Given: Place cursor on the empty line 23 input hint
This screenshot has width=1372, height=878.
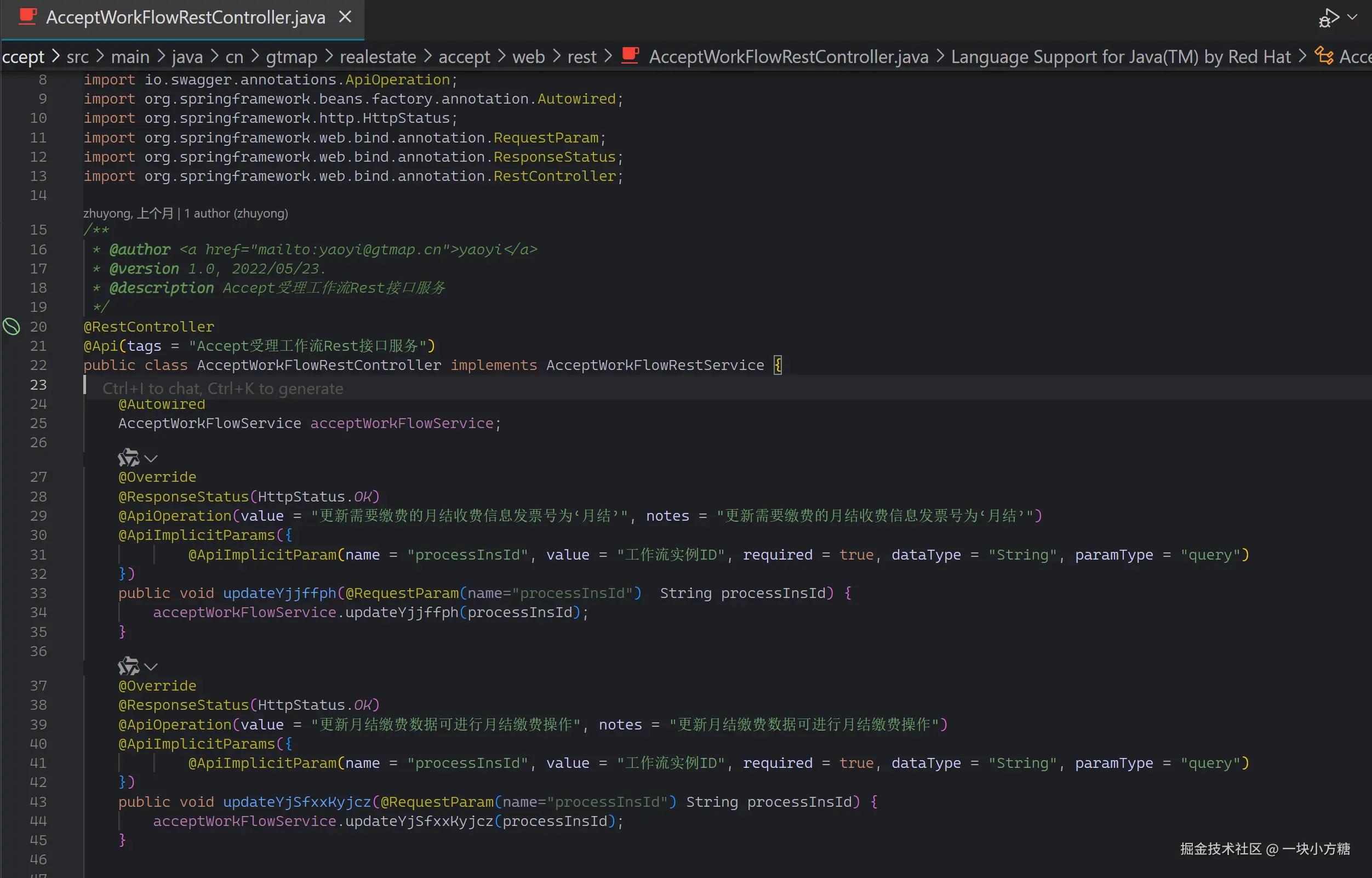Looking at the screenshot, I should click(222, 388).
